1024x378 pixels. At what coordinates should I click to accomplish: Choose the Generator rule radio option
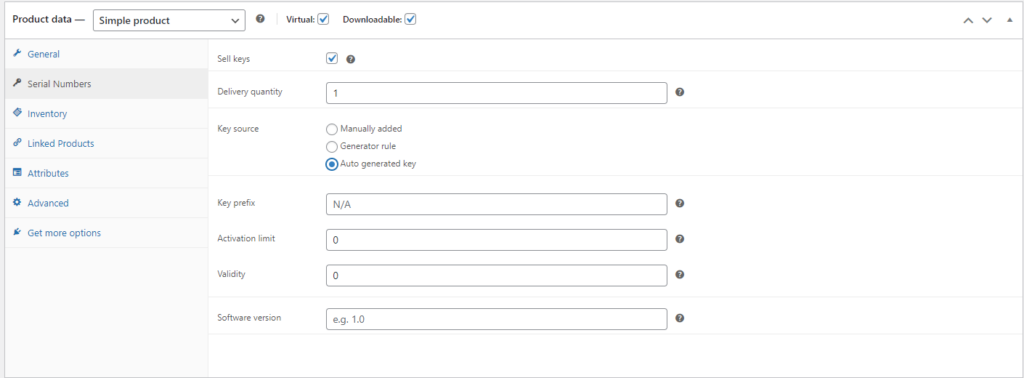[x=332, y=147]
